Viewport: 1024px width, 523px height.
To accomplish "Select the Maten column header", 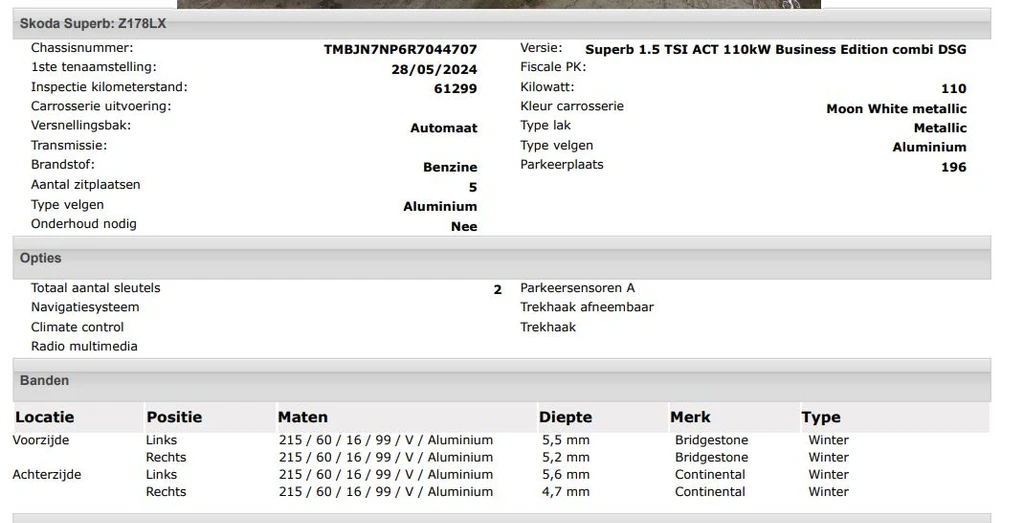I will [x=303, y=417].
